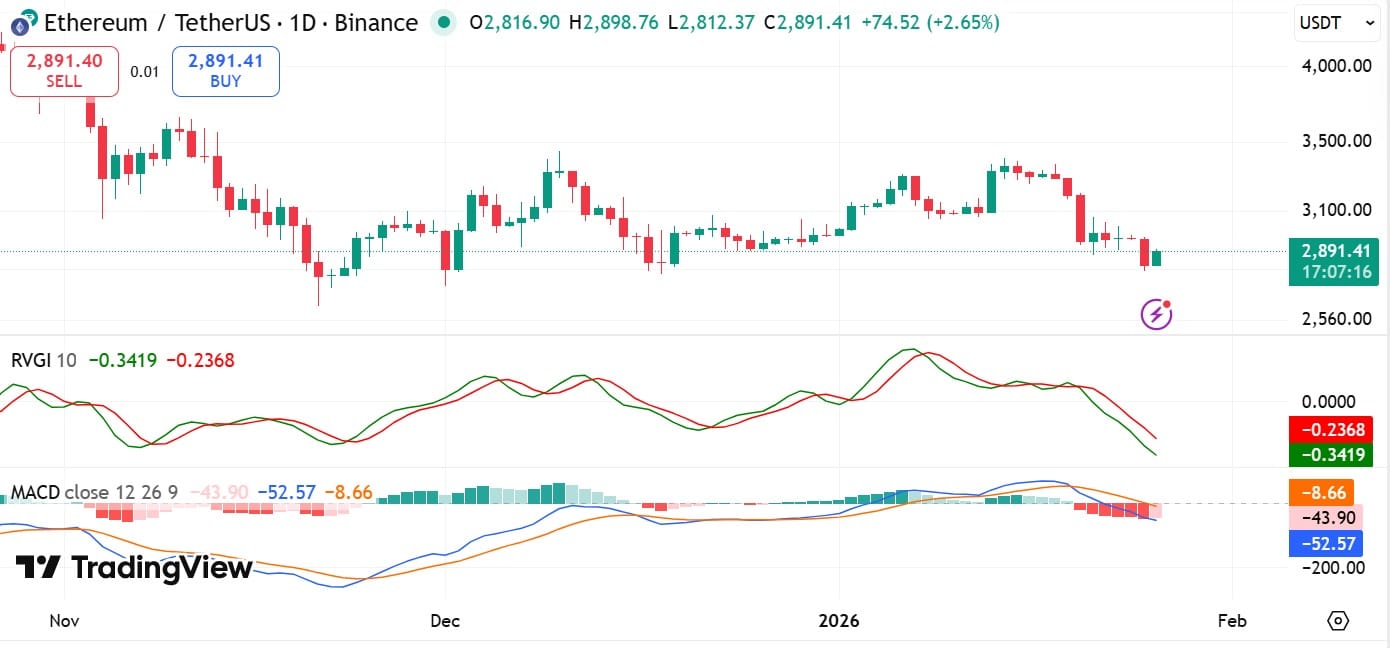Click the red -0.2368 RVGI value badge
The image size is (1390, 648).
pos(1331,430)
